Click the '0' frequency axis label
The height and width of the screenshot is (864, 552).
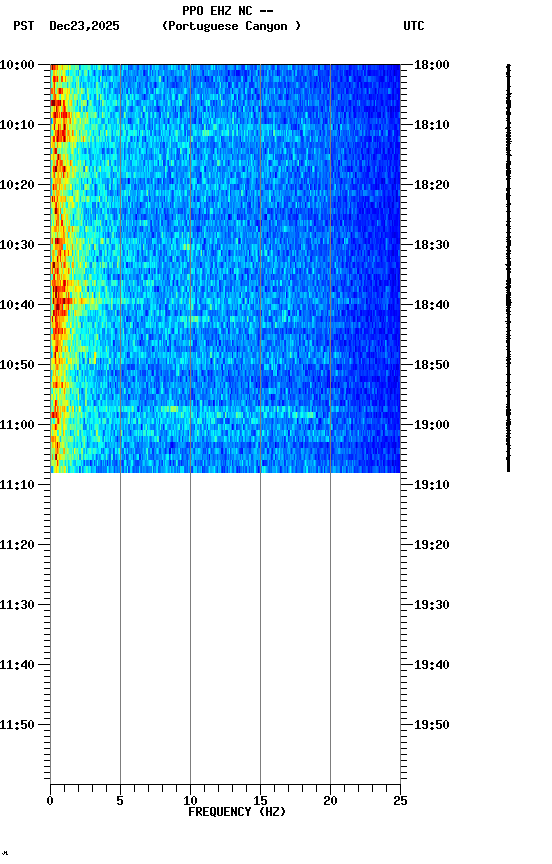tap(50, 801)
